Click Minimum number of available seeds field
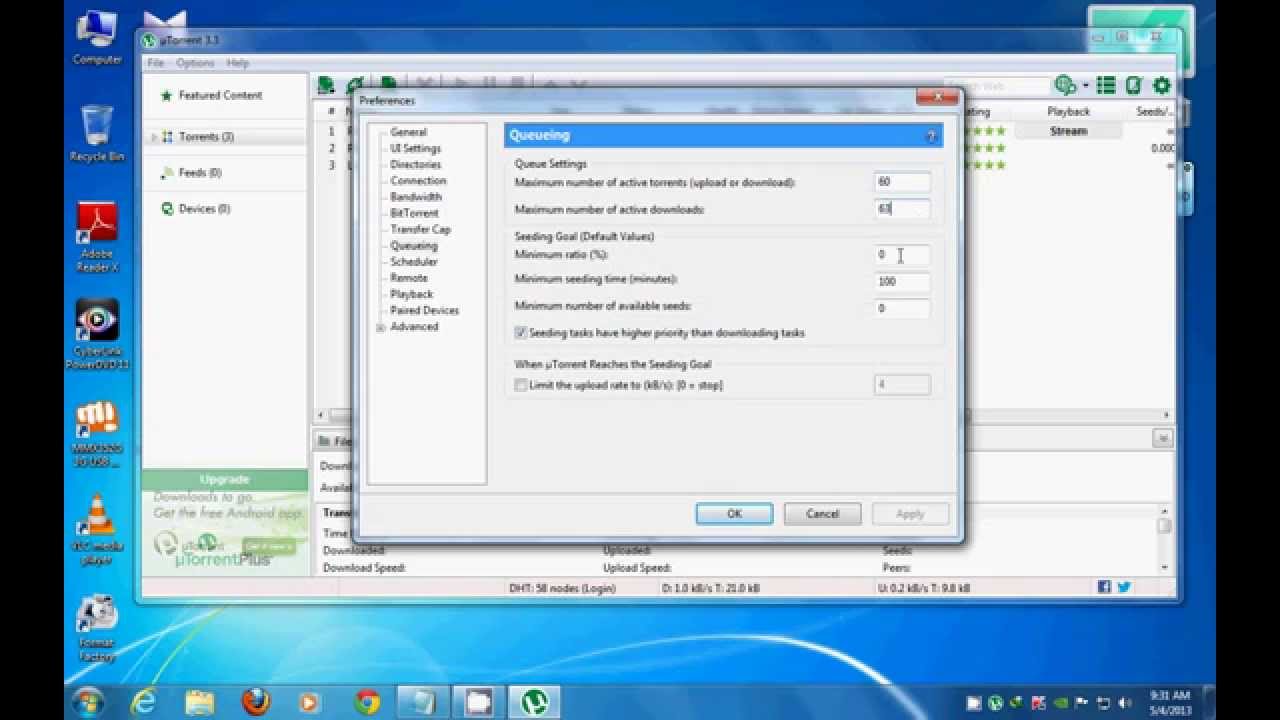Image resolution: width=1280 pixels, height=720 pixels. (x=902, y=309)
